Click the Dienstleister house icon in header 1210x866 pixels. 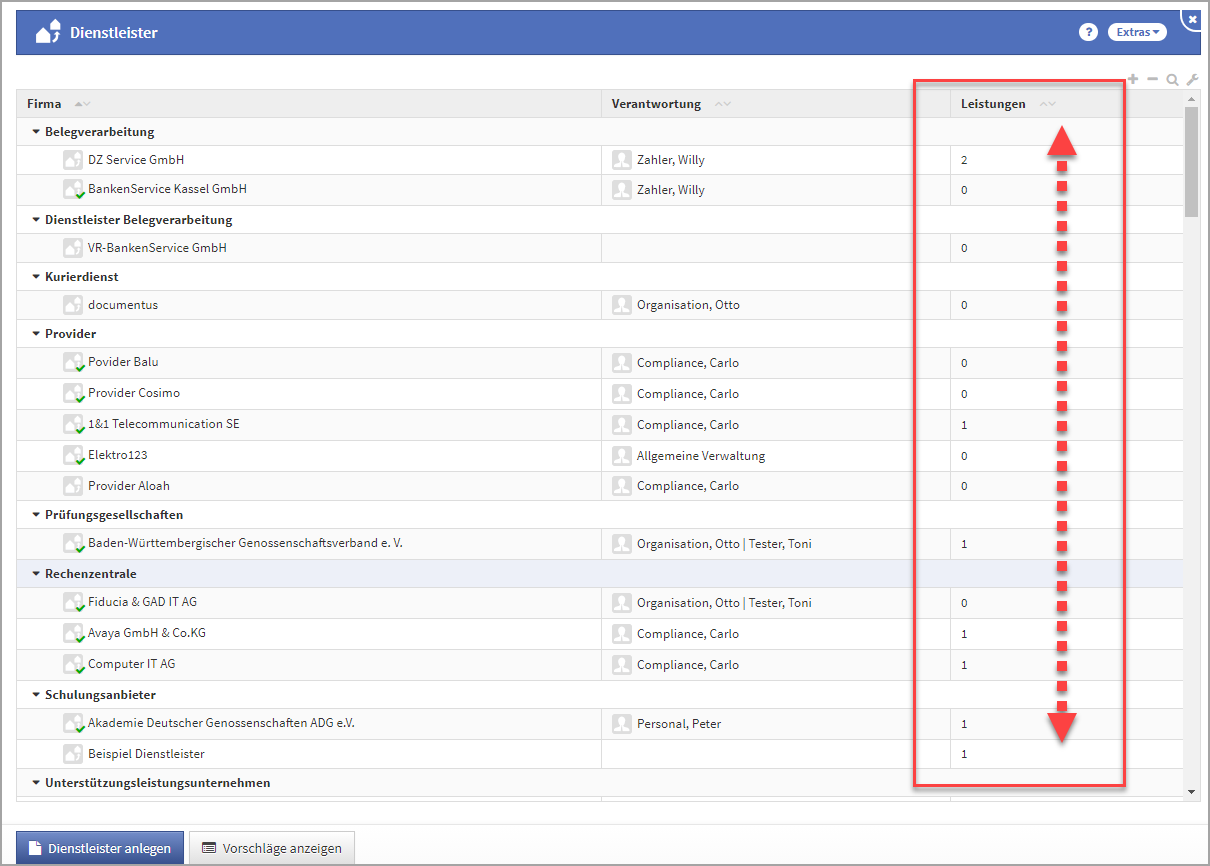(49, 33)
